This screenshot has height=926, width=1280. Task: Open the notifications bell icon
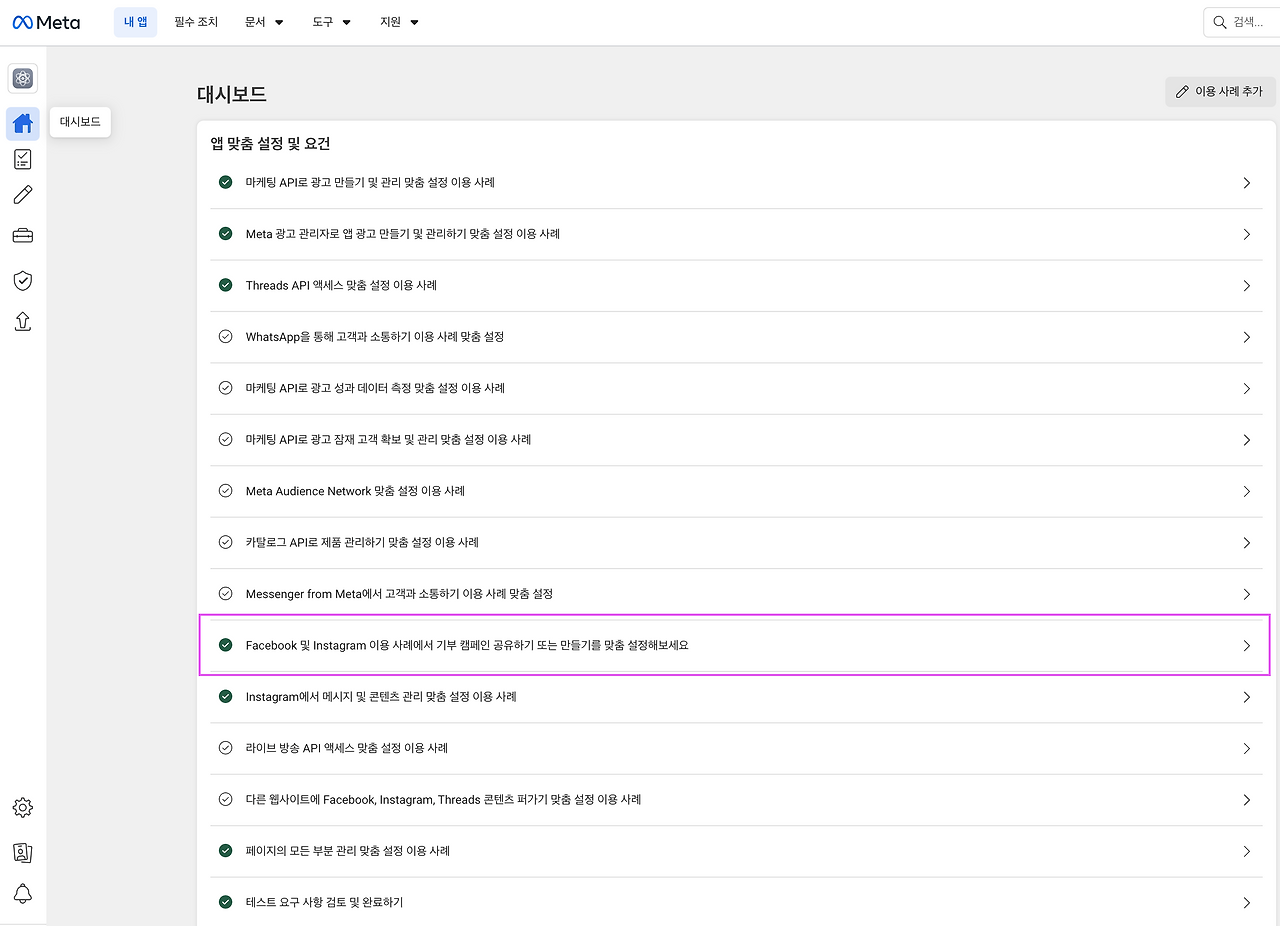[x=23, y=894]
